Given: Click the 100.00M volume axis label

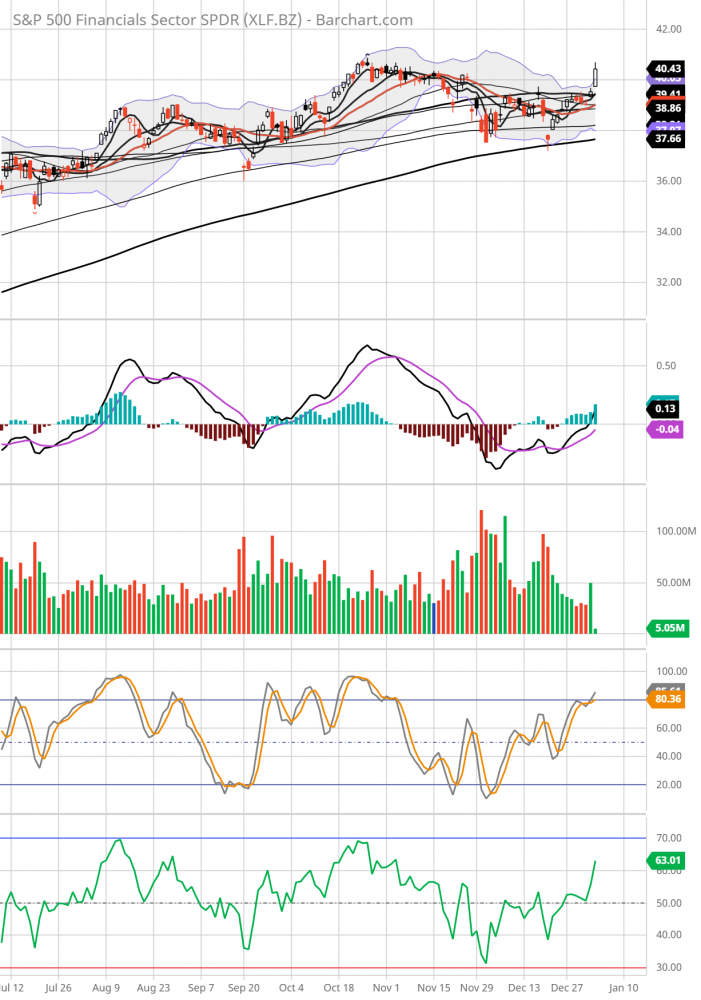Looking at the screenshot, I should coord(672,531).
